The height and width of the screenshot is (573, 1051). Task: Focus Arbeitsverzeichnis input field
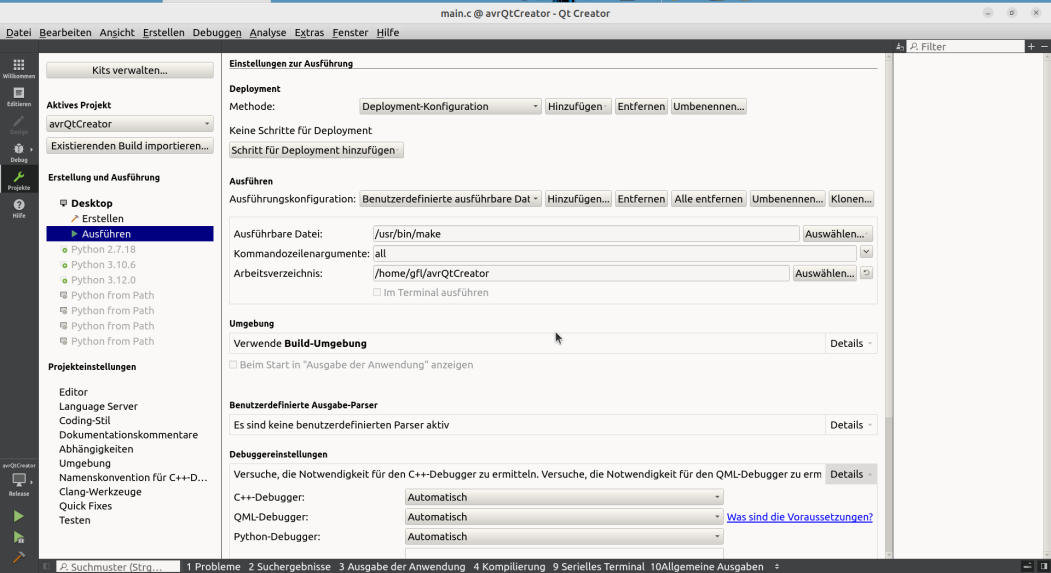coord(580,273)
